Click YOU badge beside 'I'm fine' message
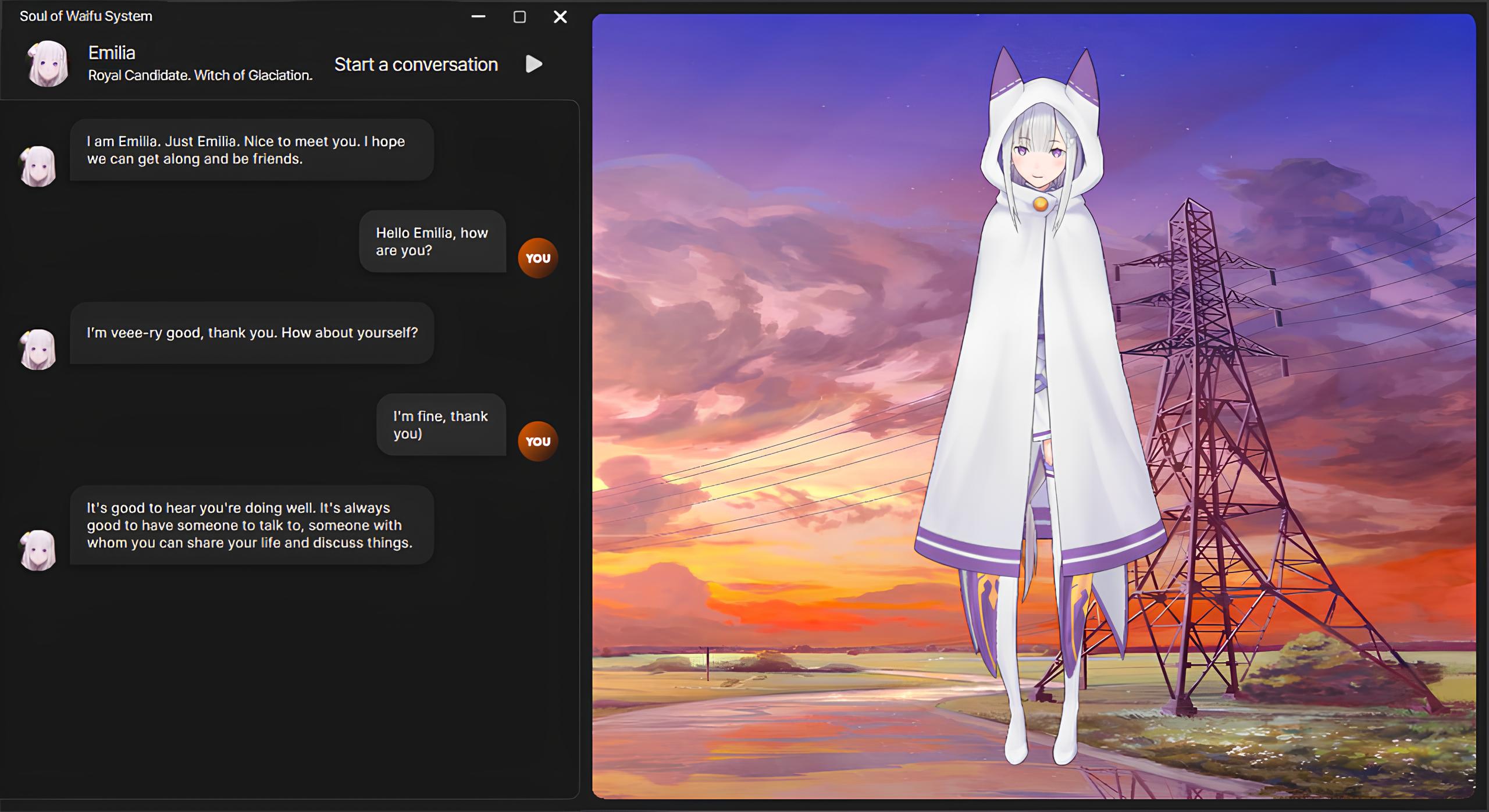Viewport: 1489px width, 812px height. click(x=537, y=441)
